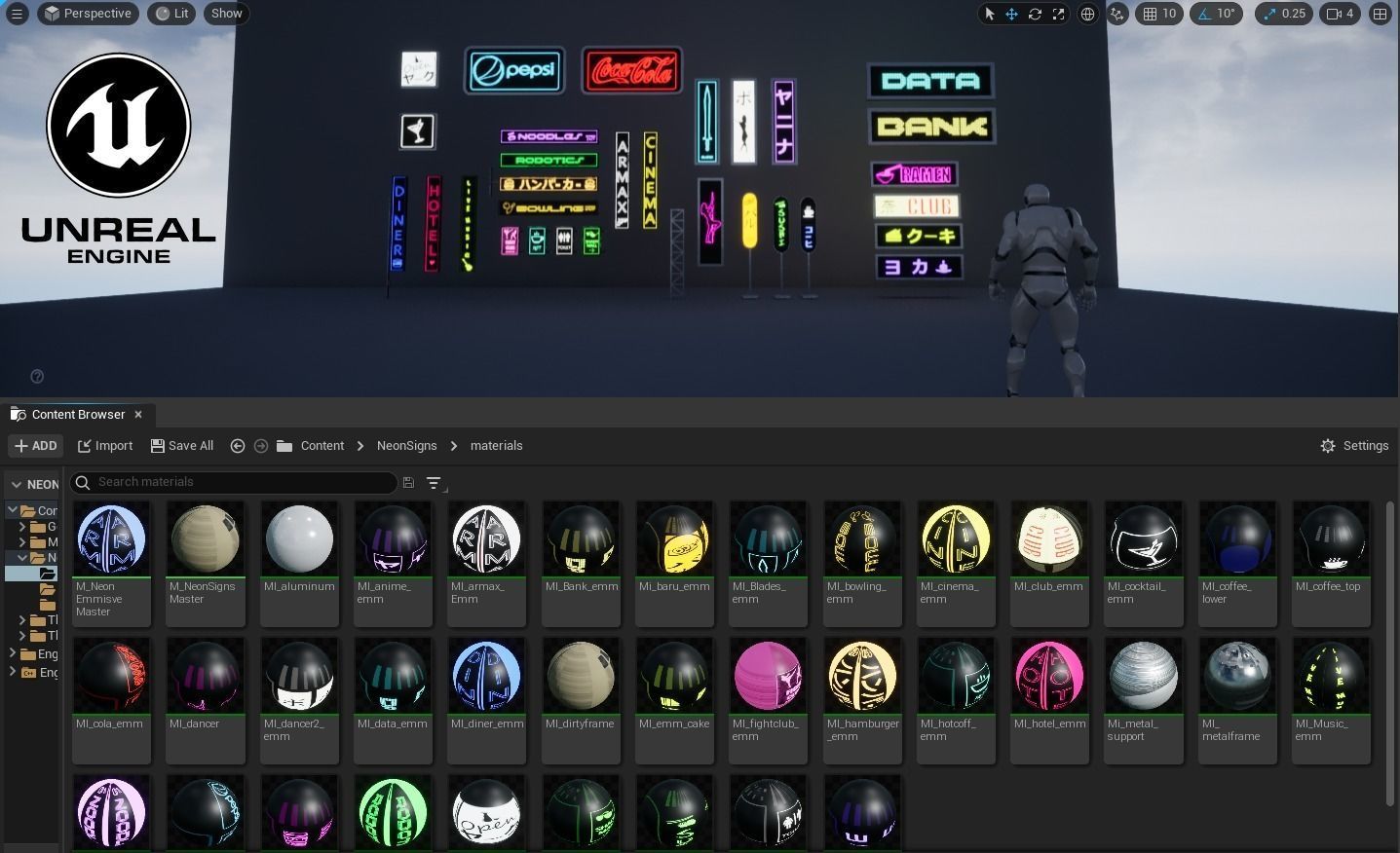The image size is (1400, 853).
Task: Expand the first Eng folder in tree
Action: pyautogui.click(x=13, y=653)
